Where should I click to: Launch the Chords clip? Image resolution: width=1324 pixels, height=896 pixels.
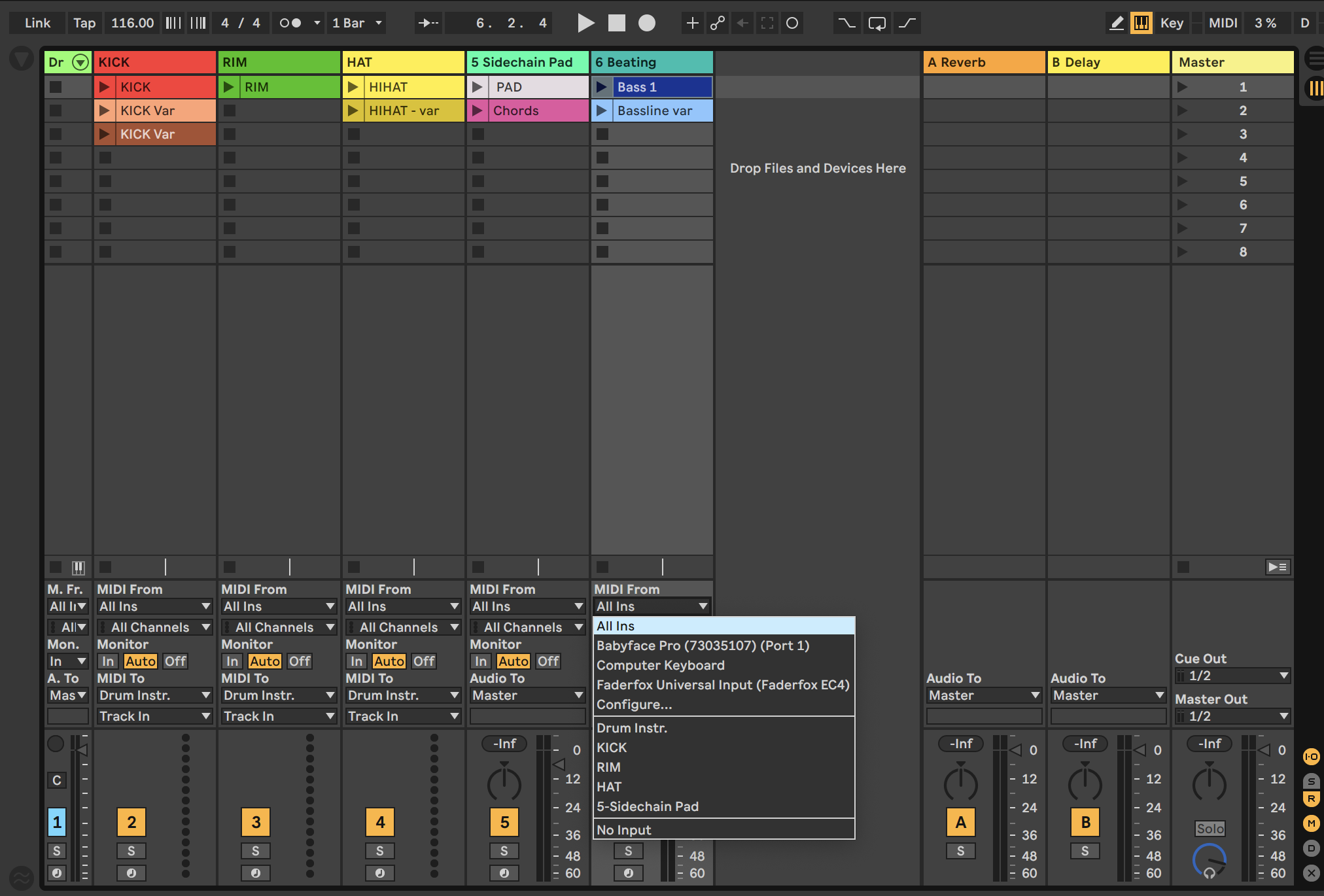point(477,111)
